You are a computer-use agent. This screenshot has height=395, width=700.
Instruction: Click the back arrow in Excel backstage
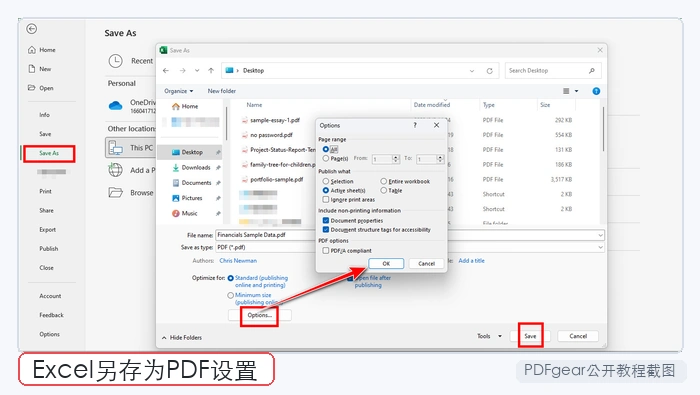[x=31, y=29]
